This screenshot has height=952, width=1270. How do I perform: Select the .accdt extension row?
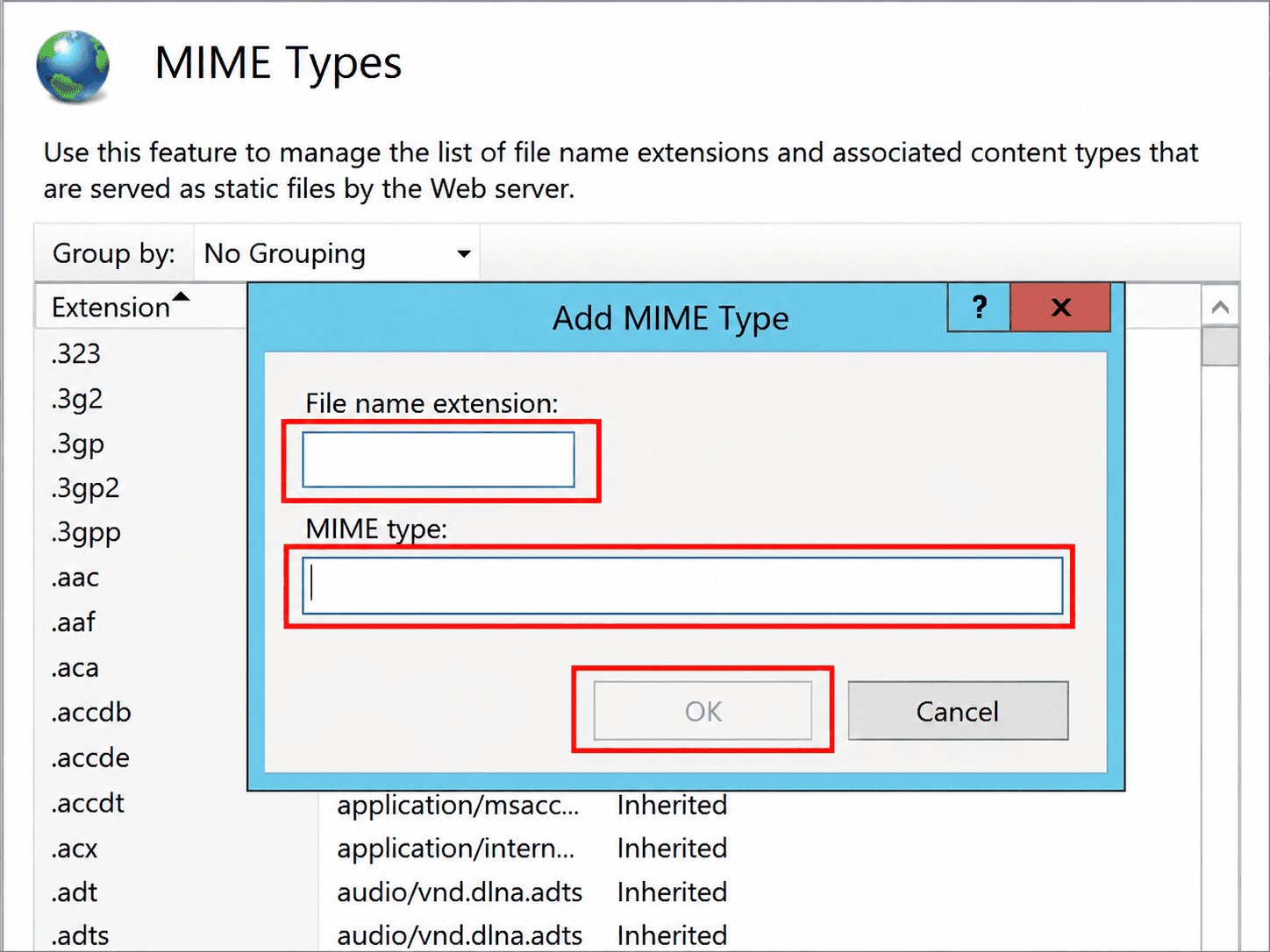click(88, 803)
